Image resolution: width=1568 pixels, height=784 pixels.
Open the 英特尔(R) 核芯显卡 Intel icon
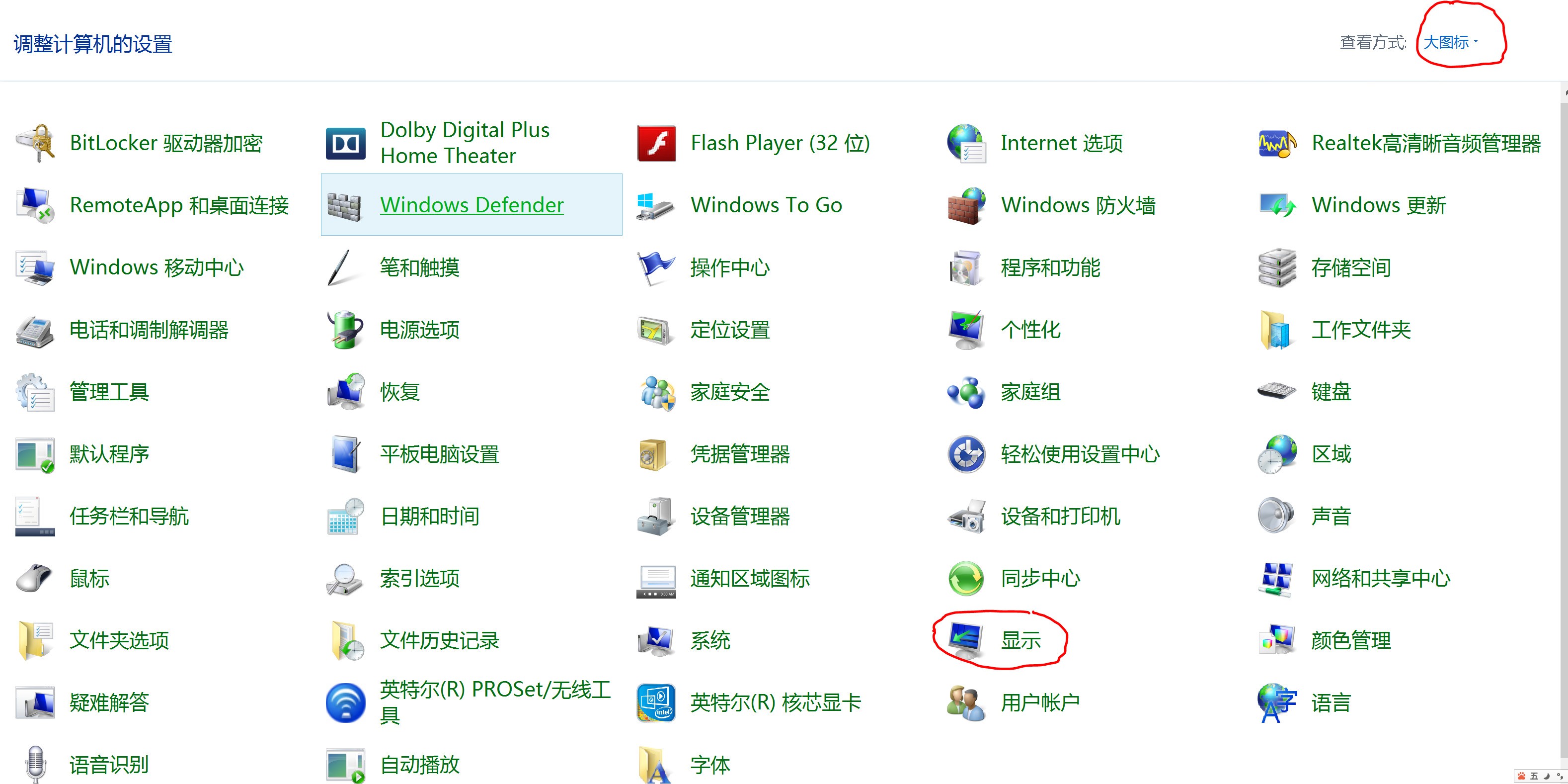point(656,702)
